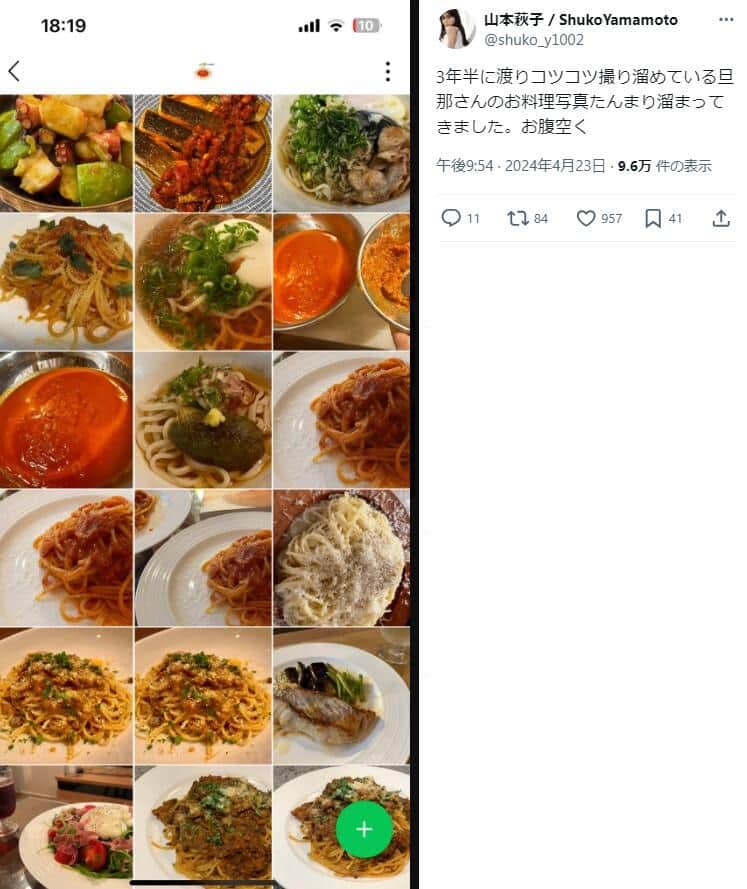Open the octopus and avocado salad photo
This screenshot has width=747, height=889.
tap(66, 153)
